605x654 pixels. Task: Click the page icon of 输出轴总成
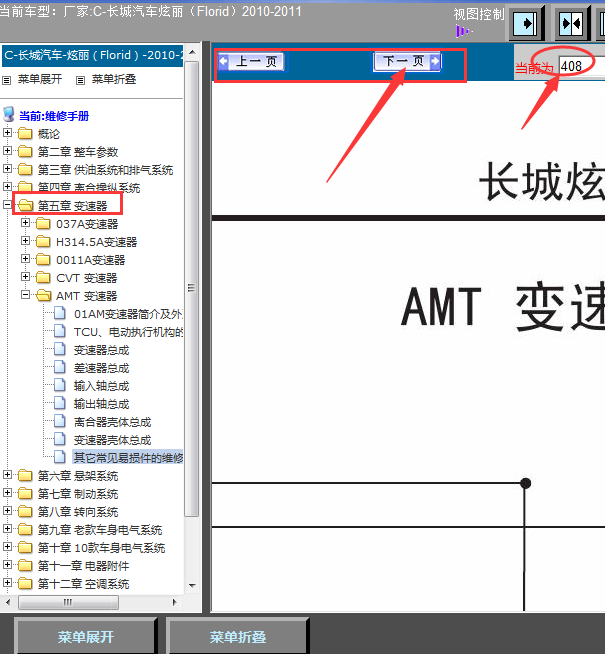60,403
